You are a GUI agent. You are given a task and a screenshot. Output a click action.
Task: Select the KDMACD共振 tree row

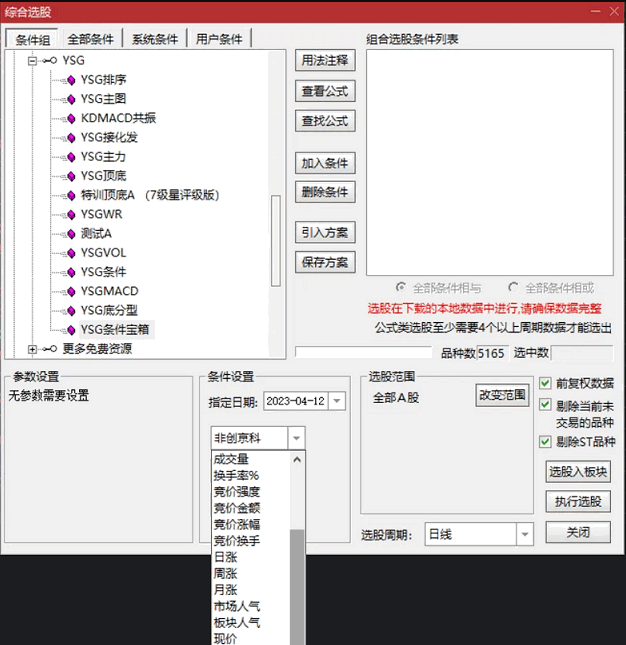click(118, 118)
